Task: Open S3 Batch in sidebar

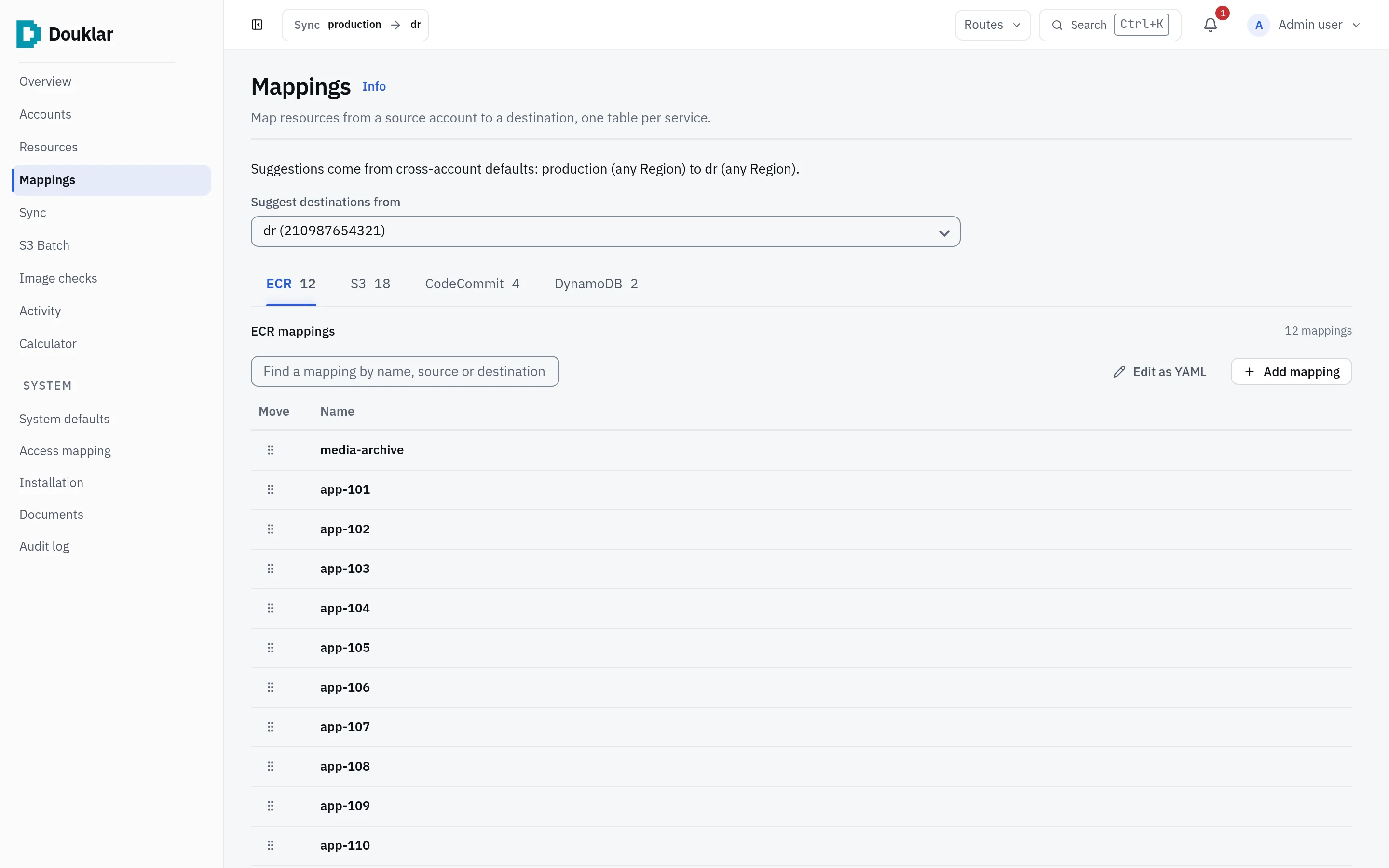Action: [x=44, y=245]
